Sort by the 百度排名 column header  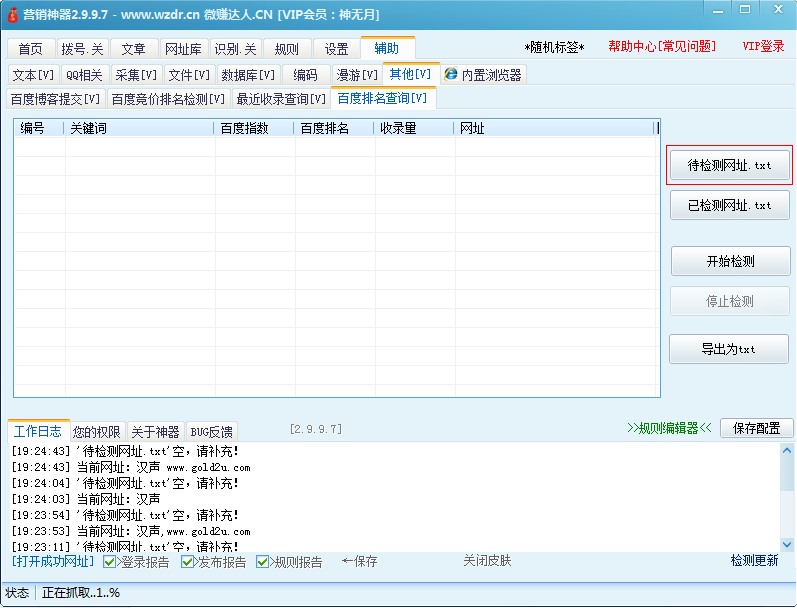334,128
